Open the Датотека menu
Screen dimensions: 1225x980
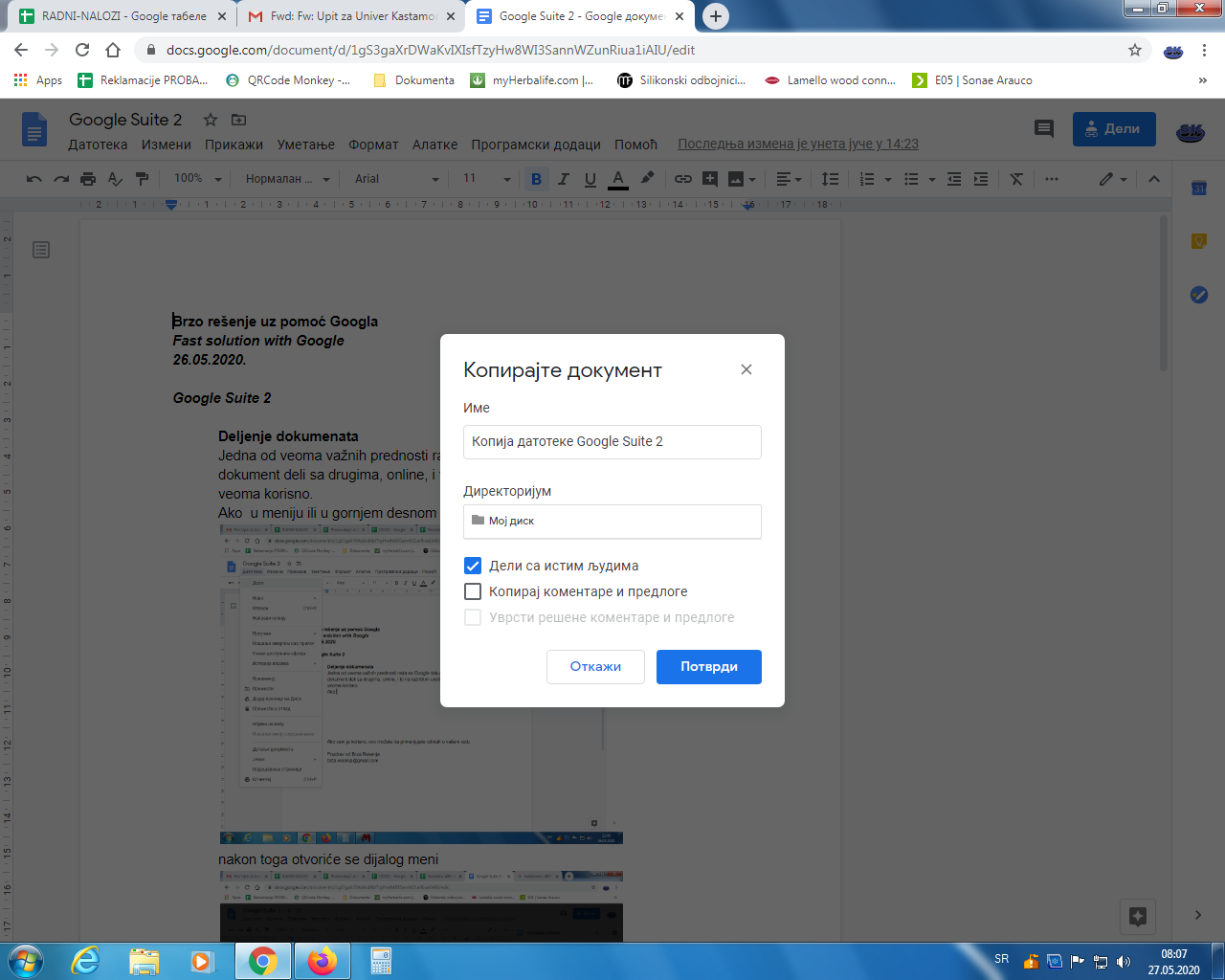click(x=98, y=145)
